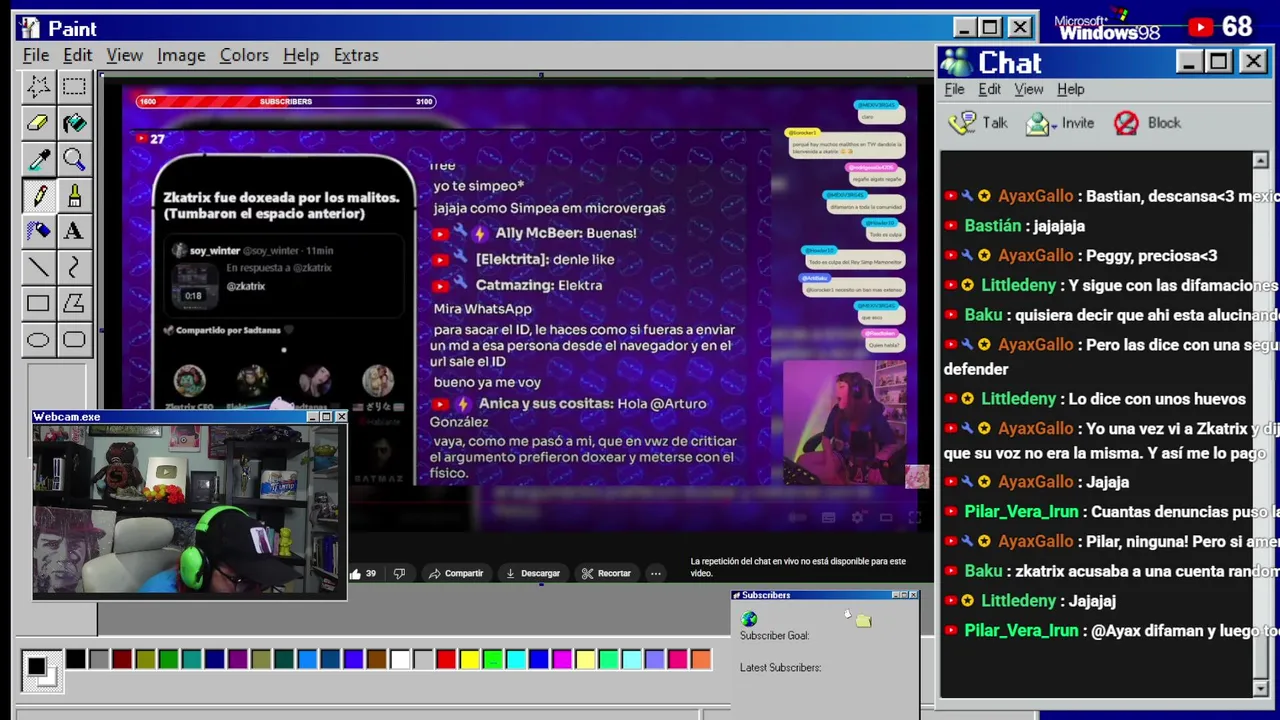Viewport: 1280px width, 720px height.
Task: Pick the orange color swatch in palette
Action: (x=701, y=659)
